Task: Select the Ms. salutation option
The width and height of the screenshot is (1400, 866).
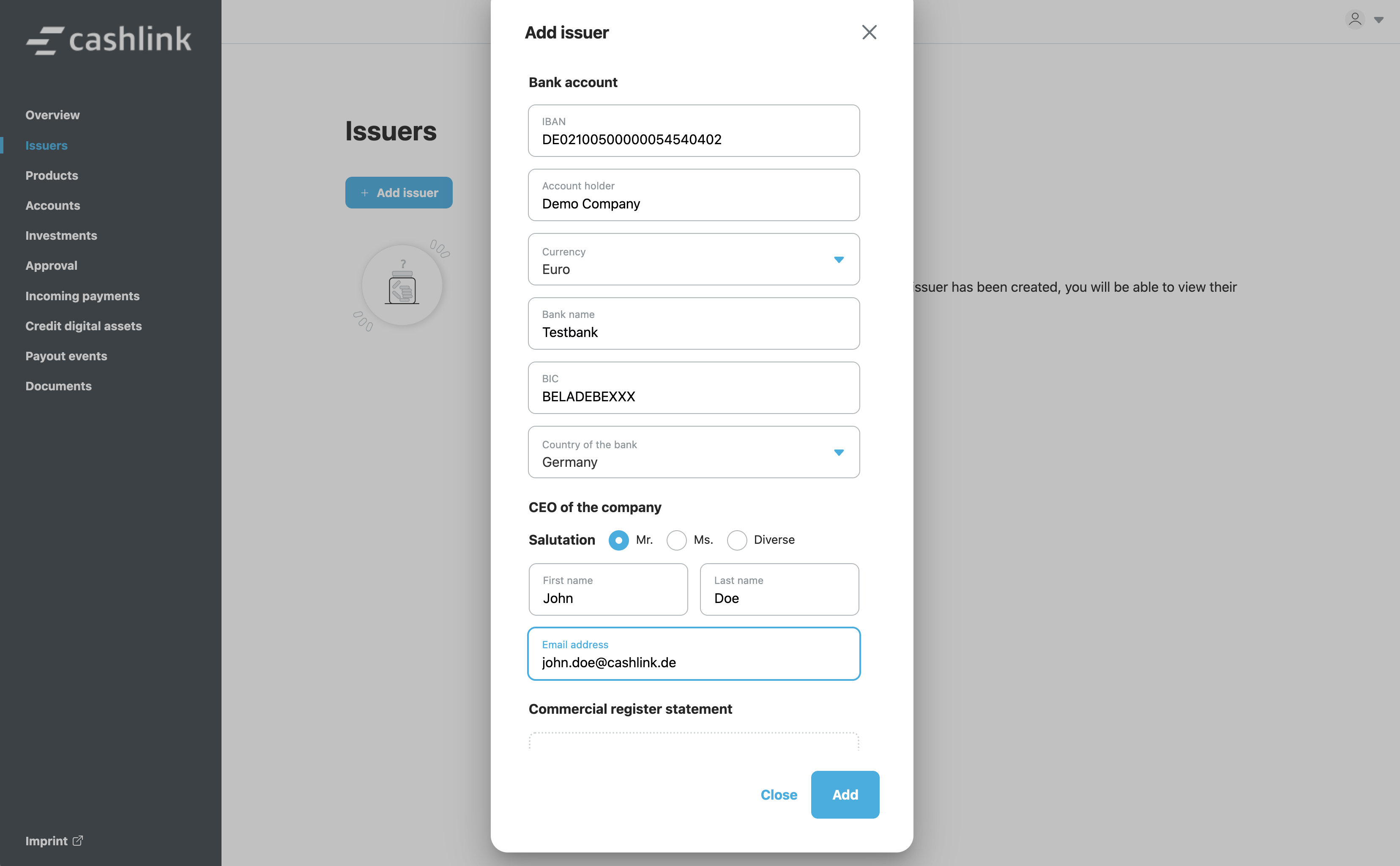Action: pyautogui.click(x=676, y=540)
